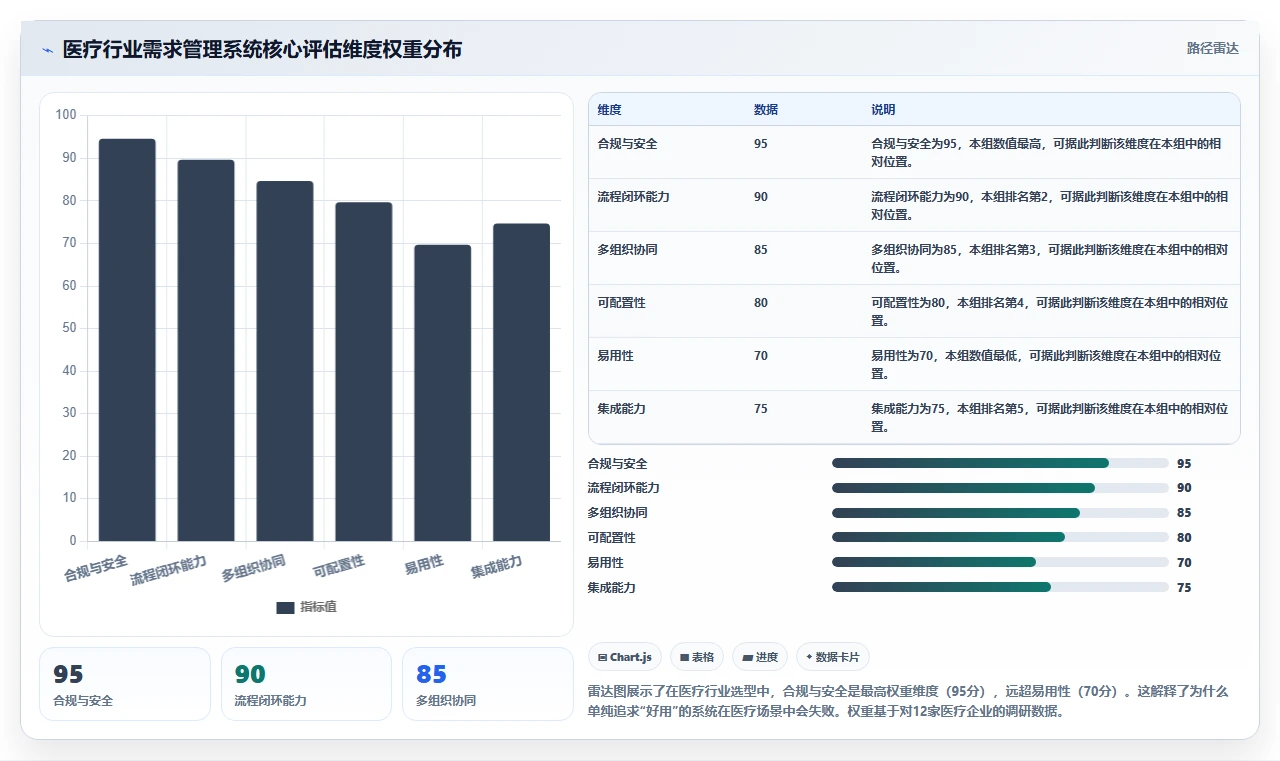
Task: Select the 多组织协同 table row cell
Action: click(627, 250)
